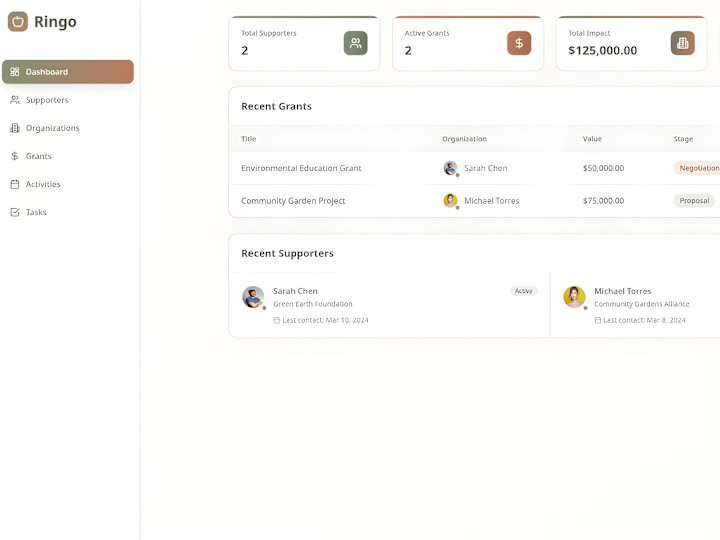Open the Activities sidebar item
Viewport: 720px width, 540px height.
pyautogui.click(x=68, y=184)
